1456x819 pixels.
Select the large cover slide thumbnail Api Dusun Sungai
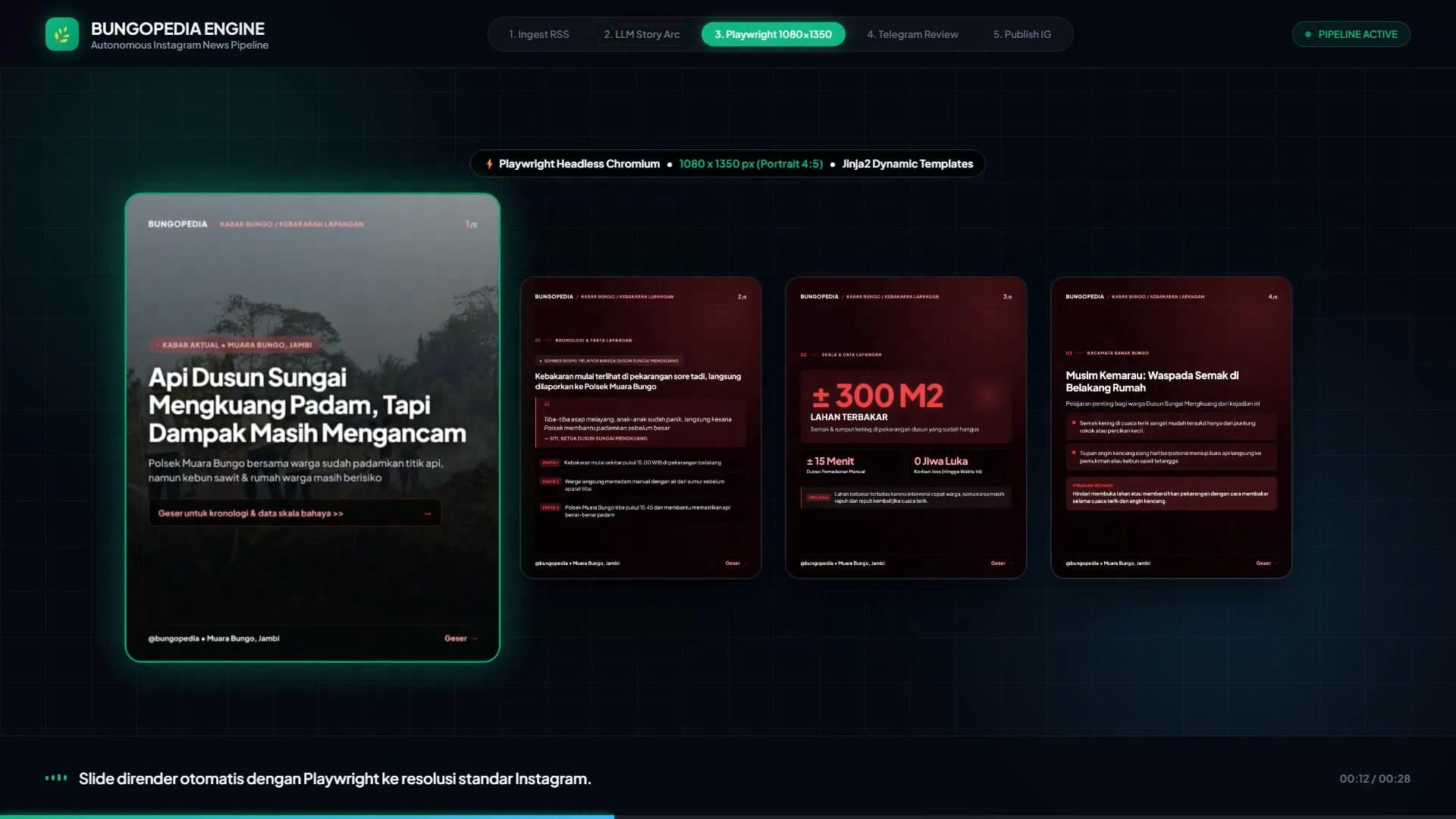pyautogui.click(x=312, y=428)
